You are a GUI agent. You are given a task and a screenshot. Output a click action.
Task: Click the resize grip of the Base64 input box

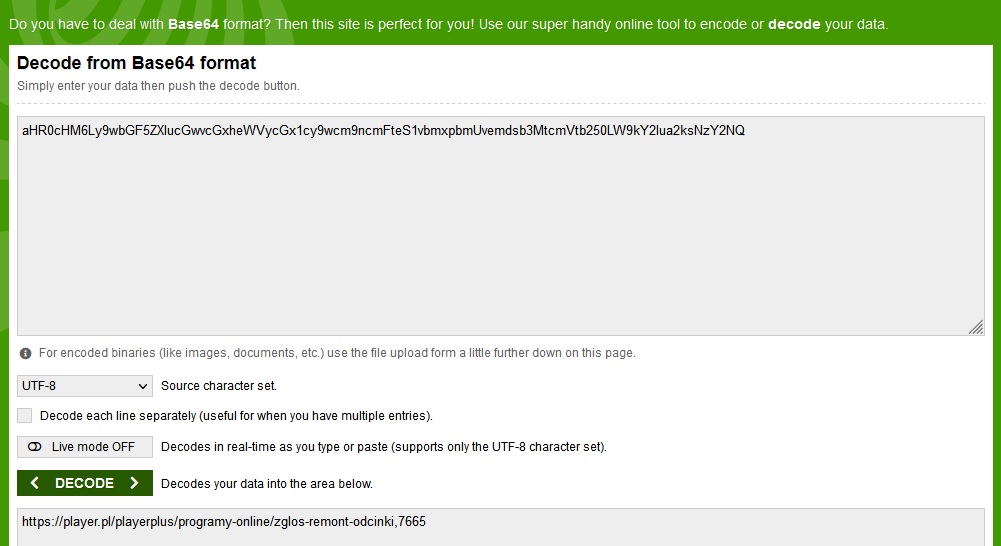(976, 327)
